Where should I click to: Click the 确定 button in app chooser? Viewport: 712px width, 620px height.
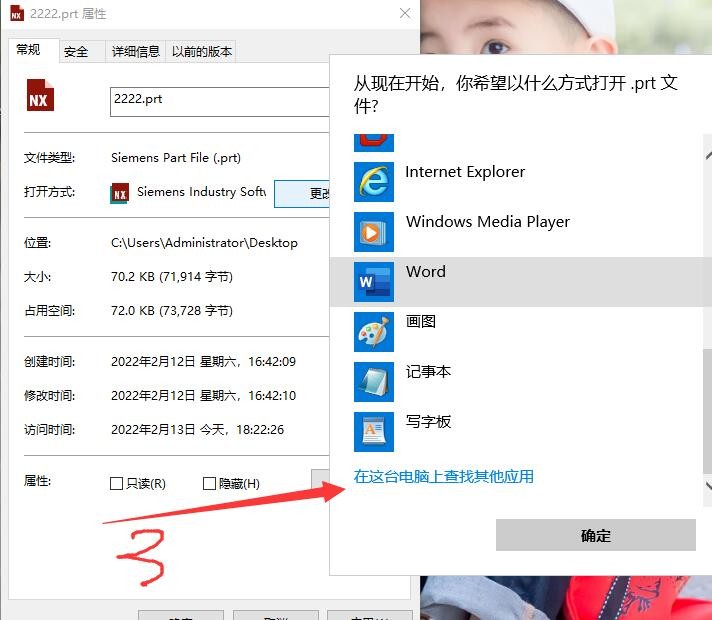595,535
